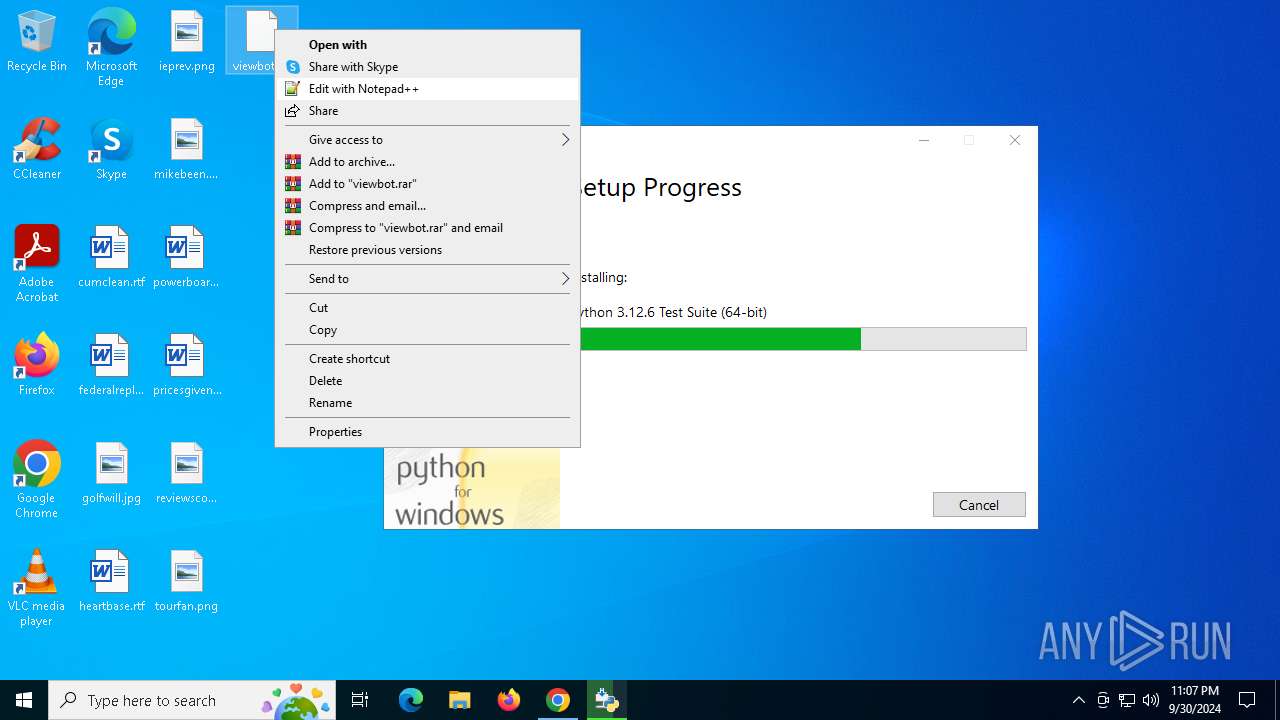The height and width of the screenshot is (720, 1280).
Task: Open Edge from the taskbar
Action: click(x=411, y=700)
